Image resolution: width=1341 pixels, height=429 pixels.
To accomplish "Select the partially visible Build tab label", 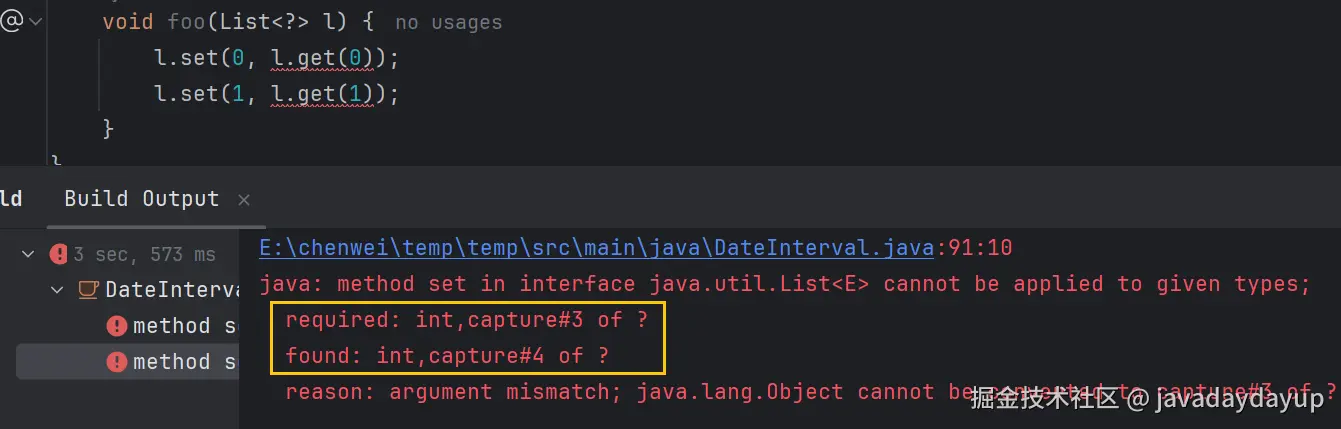I will coord(11,198).
